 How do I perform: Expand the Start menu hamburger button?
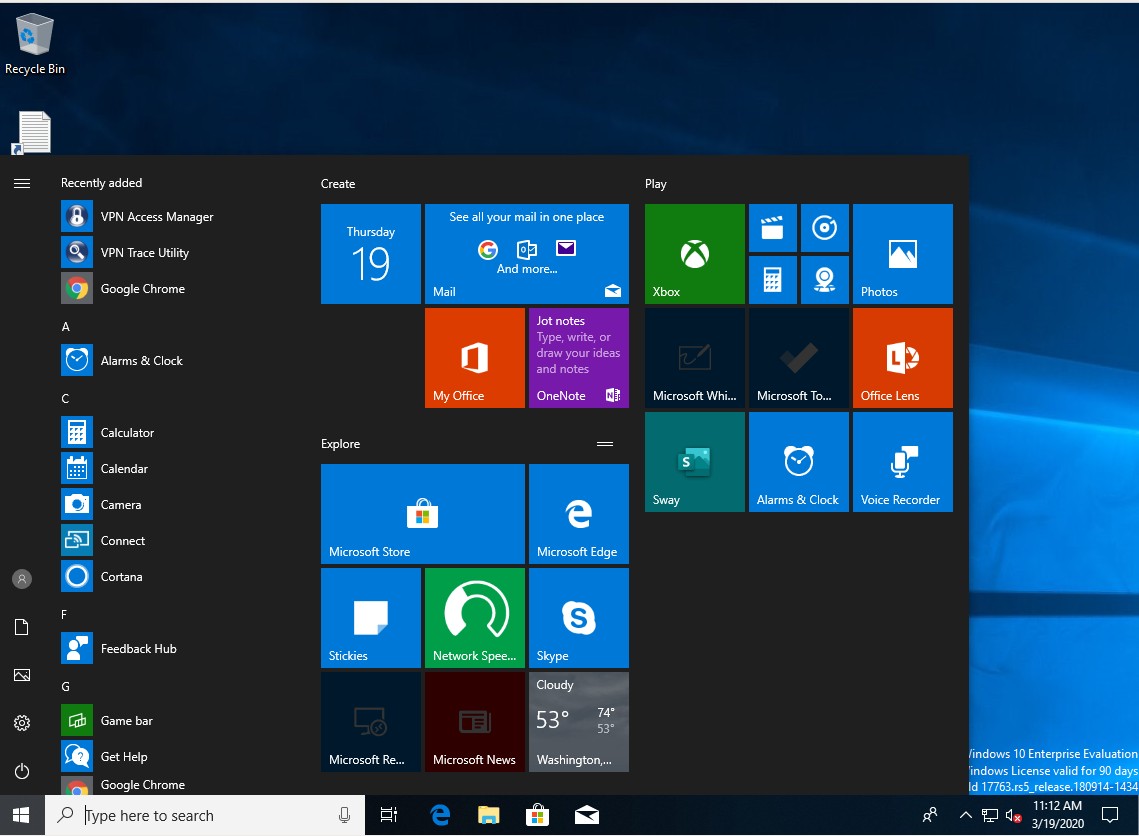tap(22, 183)
